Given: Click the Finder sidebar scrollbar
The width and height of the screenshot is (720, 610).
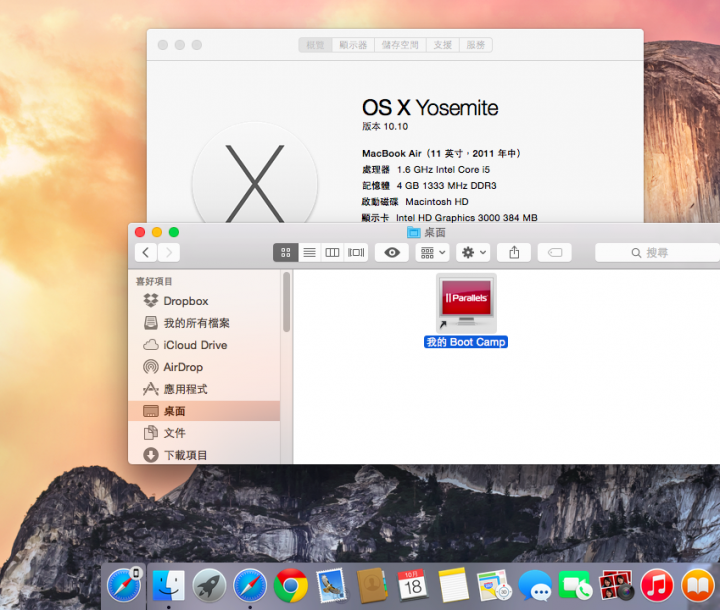Looking at the screenshot, I should pyautogui.click(x=287, y=302).
